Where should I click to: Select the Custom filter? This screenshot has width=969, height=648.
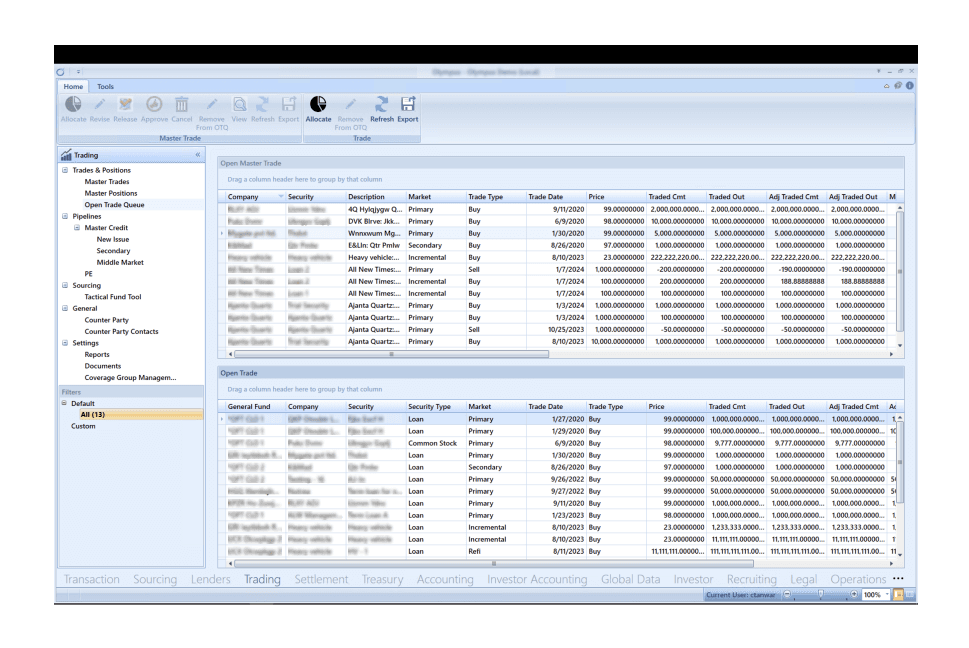(83, 426)
